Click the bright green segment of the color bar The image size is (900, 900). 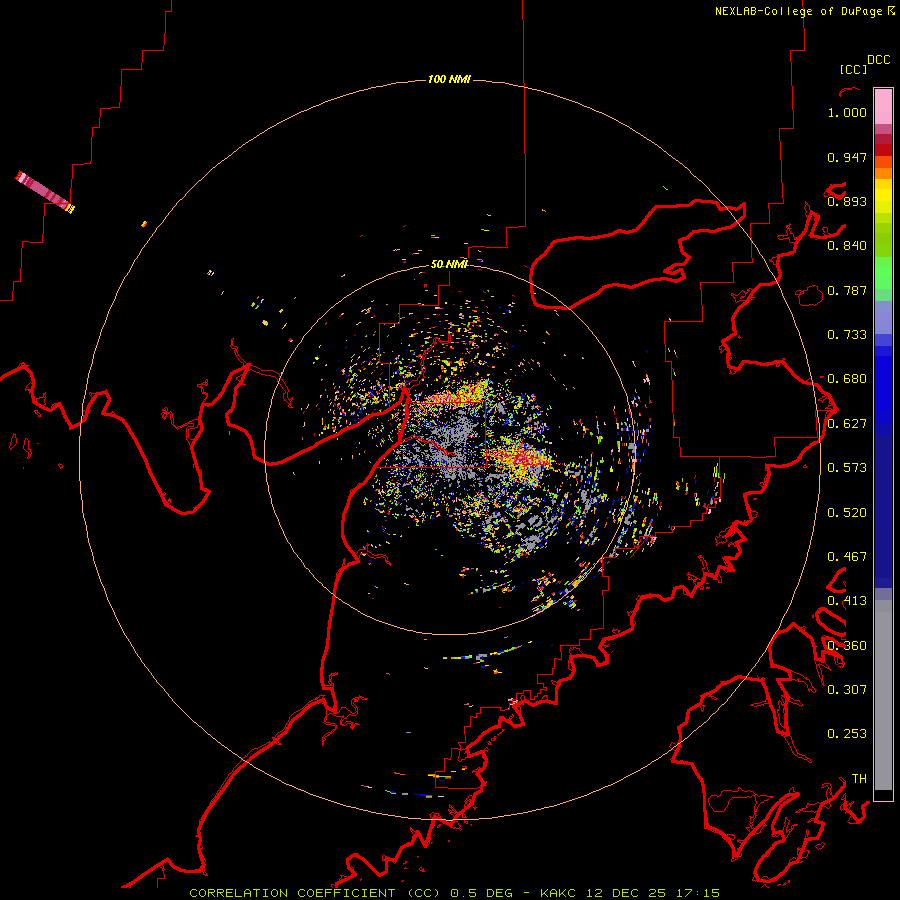pyautogui.click(x=883, y=273)
